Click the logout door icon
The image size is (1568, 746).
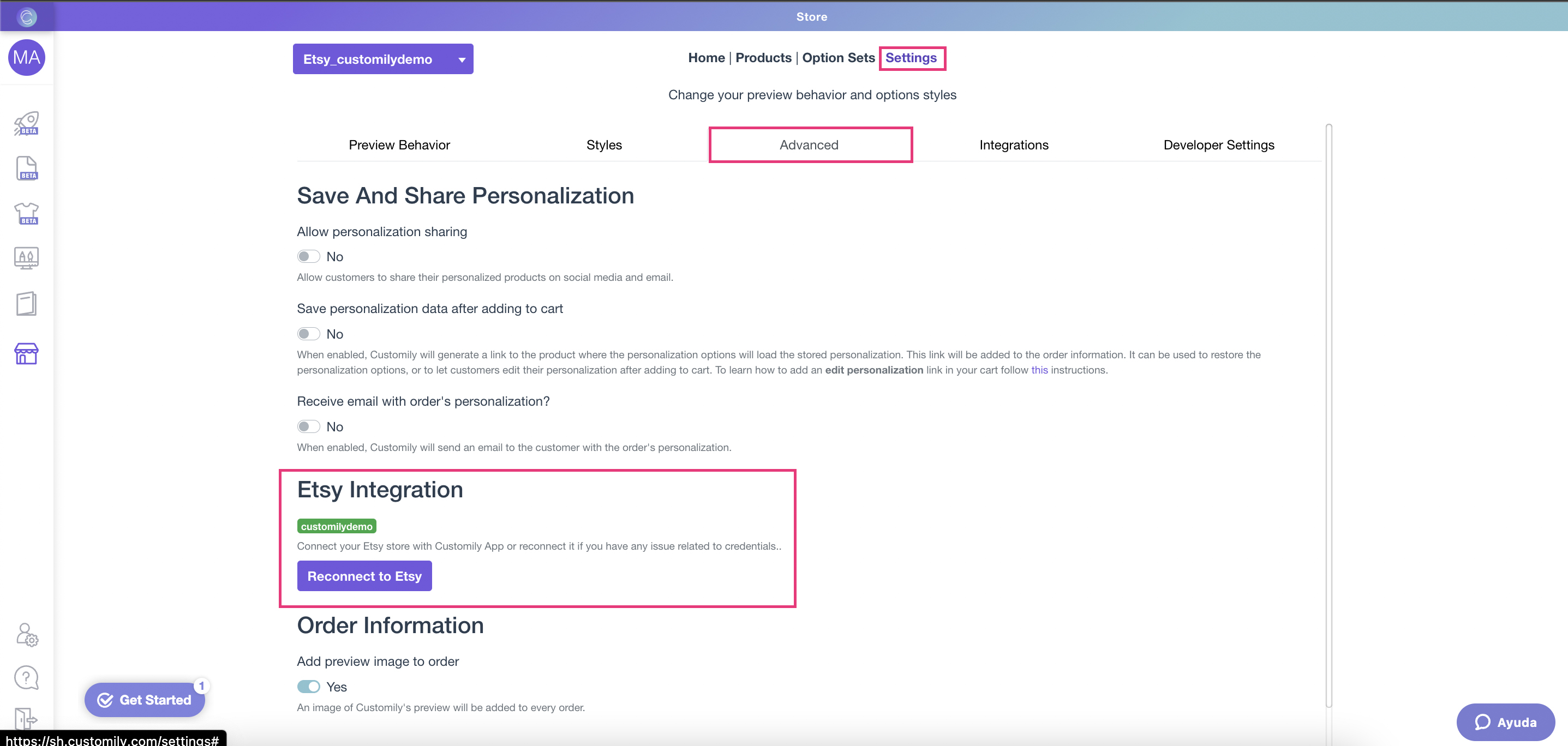26,719
